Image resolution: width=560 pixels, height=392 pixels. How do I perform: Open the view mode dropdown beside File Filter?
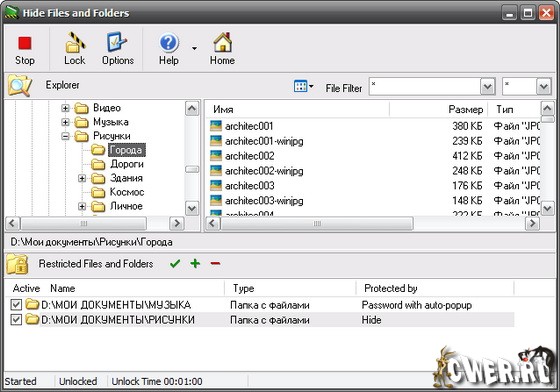point(303,86)
